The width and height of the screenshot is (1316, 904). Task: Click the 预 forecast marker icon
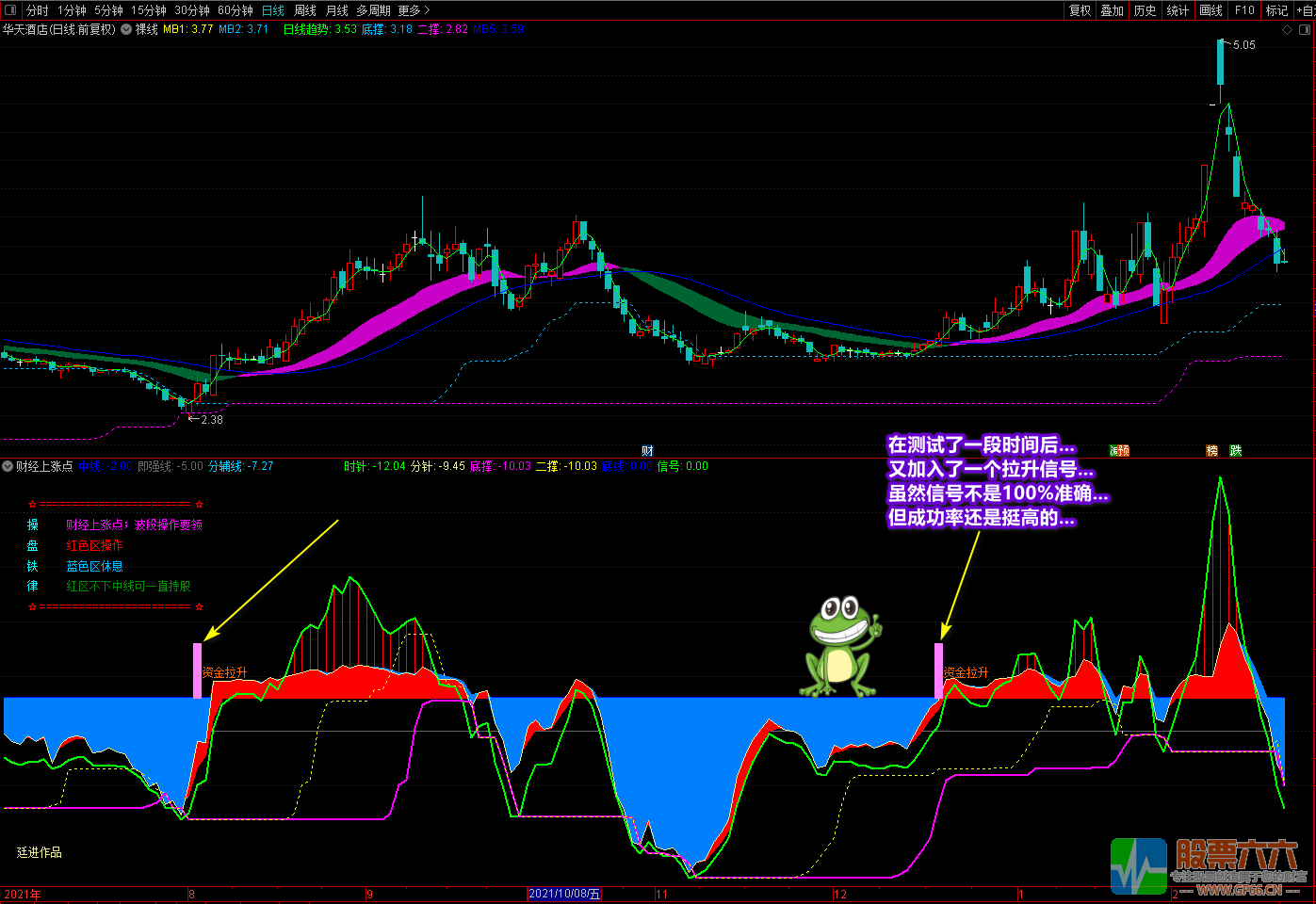point(1124,451)
